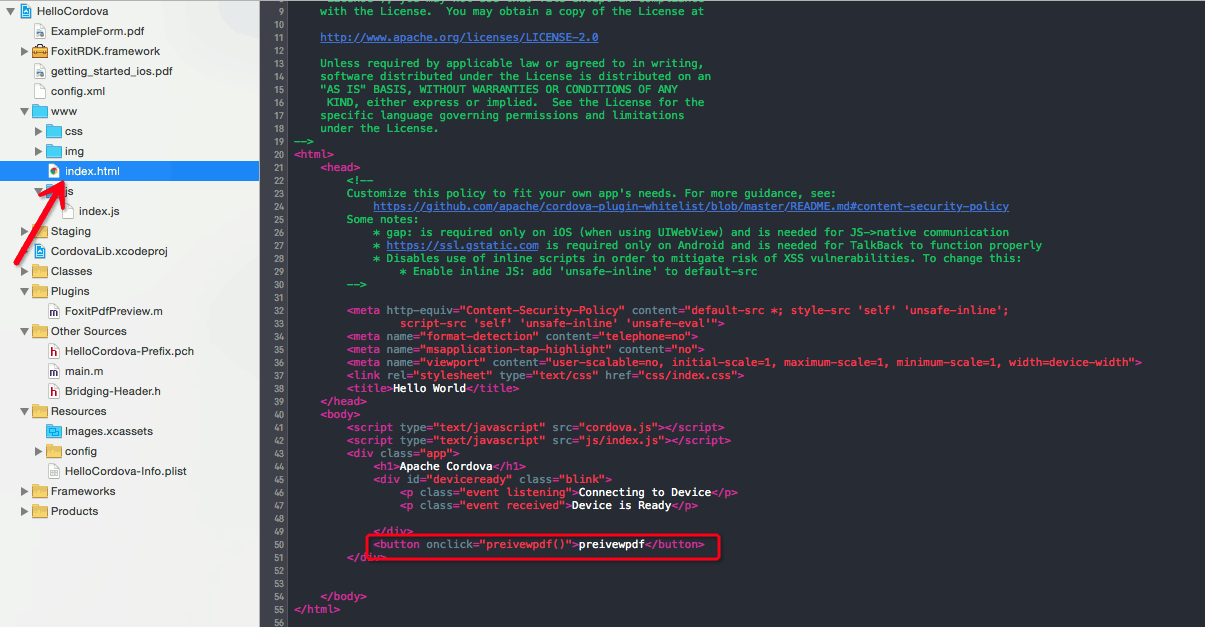1205x627 pixels.
Task: Click the name="viewport" meta tag line
Action: (x=744, y=362)
